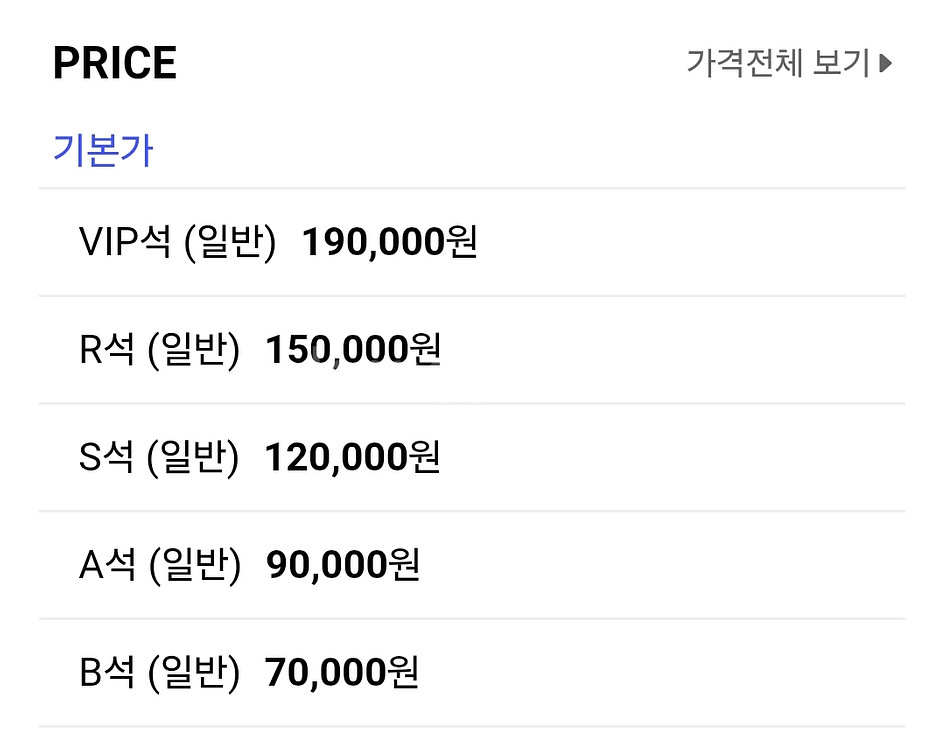Image resolution: width=945 pixels, height=750 pixels.
Task: Click the (일반) tag in the B석 row
Action: [x=194, y=675]
